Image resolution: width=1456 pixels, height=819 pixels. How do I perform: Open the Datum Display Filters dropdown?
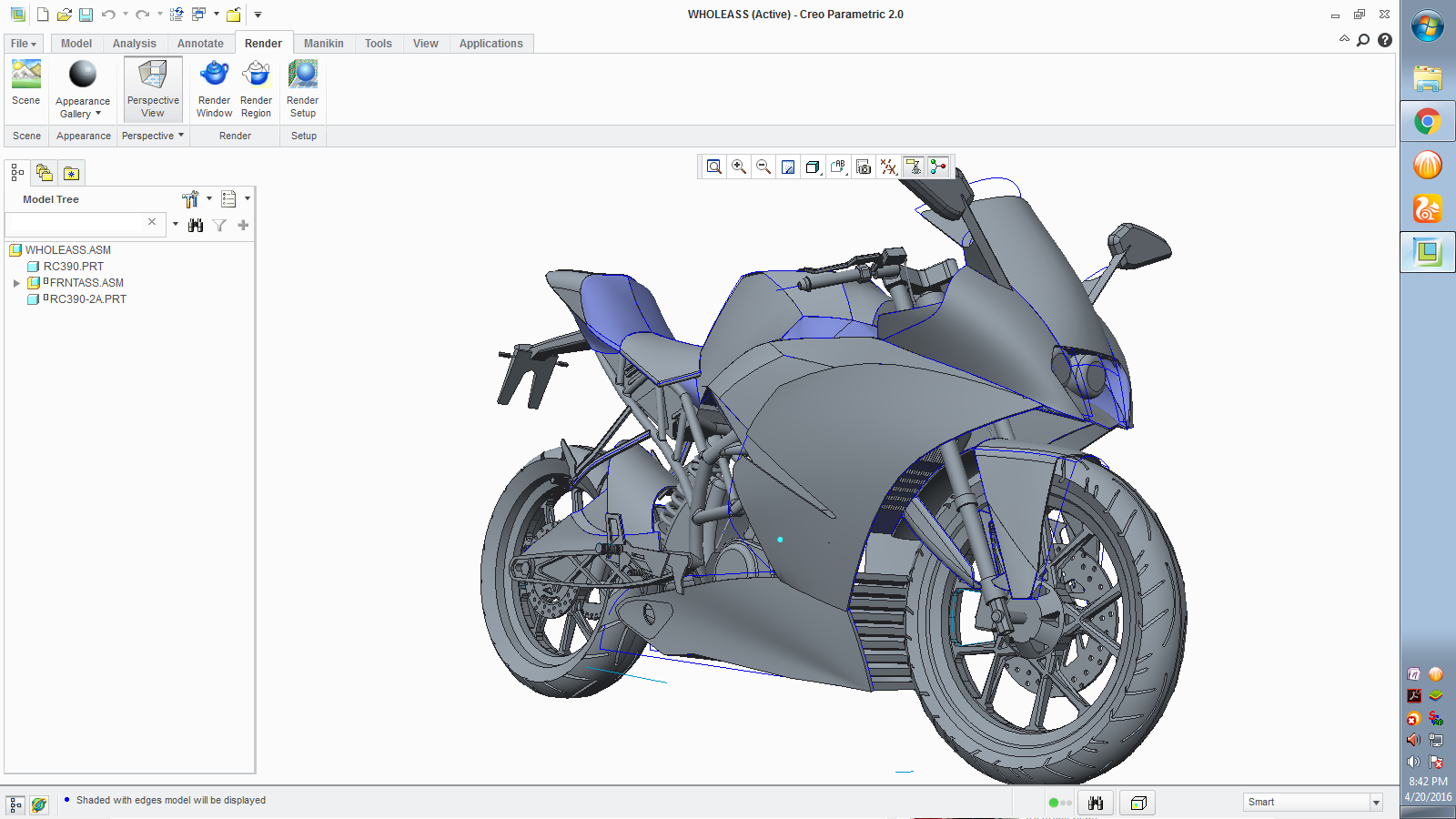[x=888, y=167]
